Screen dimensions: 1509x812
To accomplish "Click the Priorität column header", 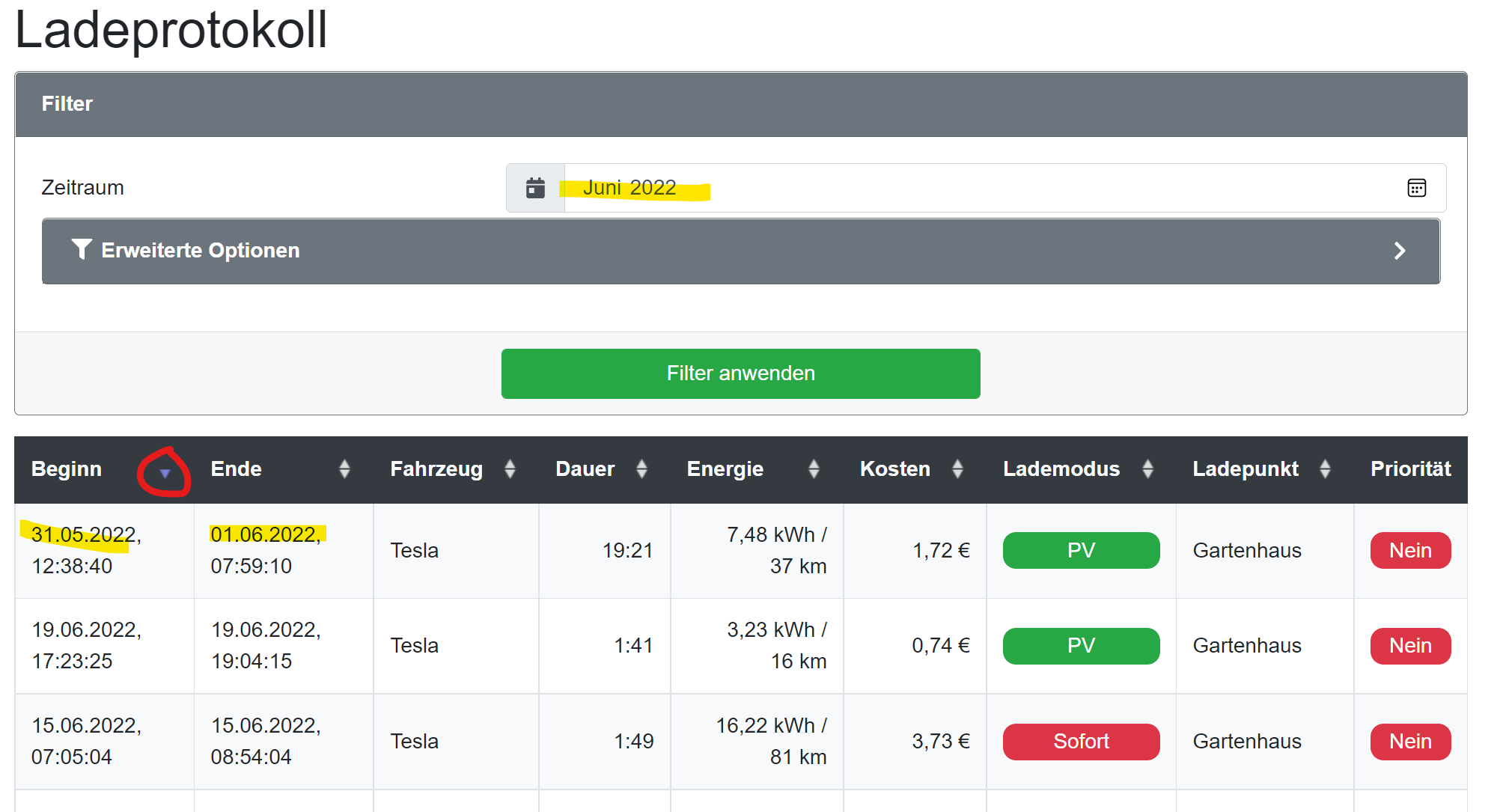I will pos(1410,469).
